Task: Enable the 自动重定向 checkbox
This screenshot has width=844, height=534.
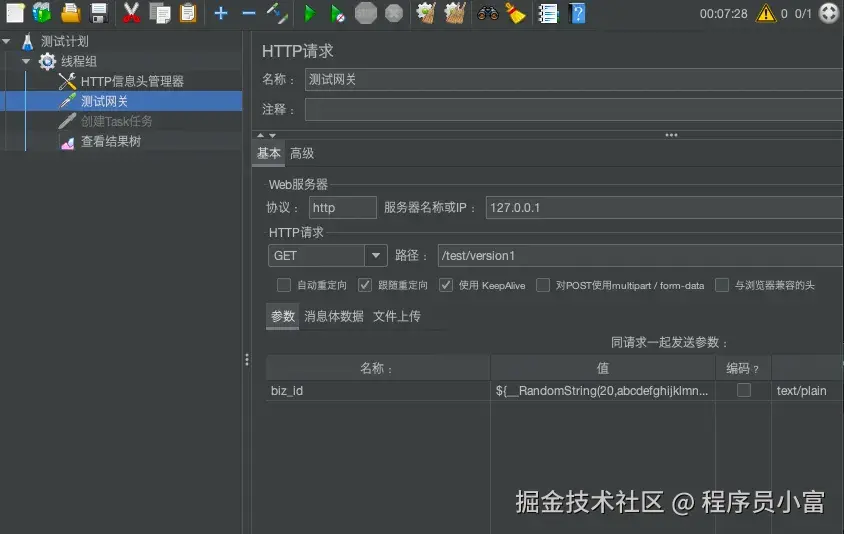Action: click(x=284, y=285)
